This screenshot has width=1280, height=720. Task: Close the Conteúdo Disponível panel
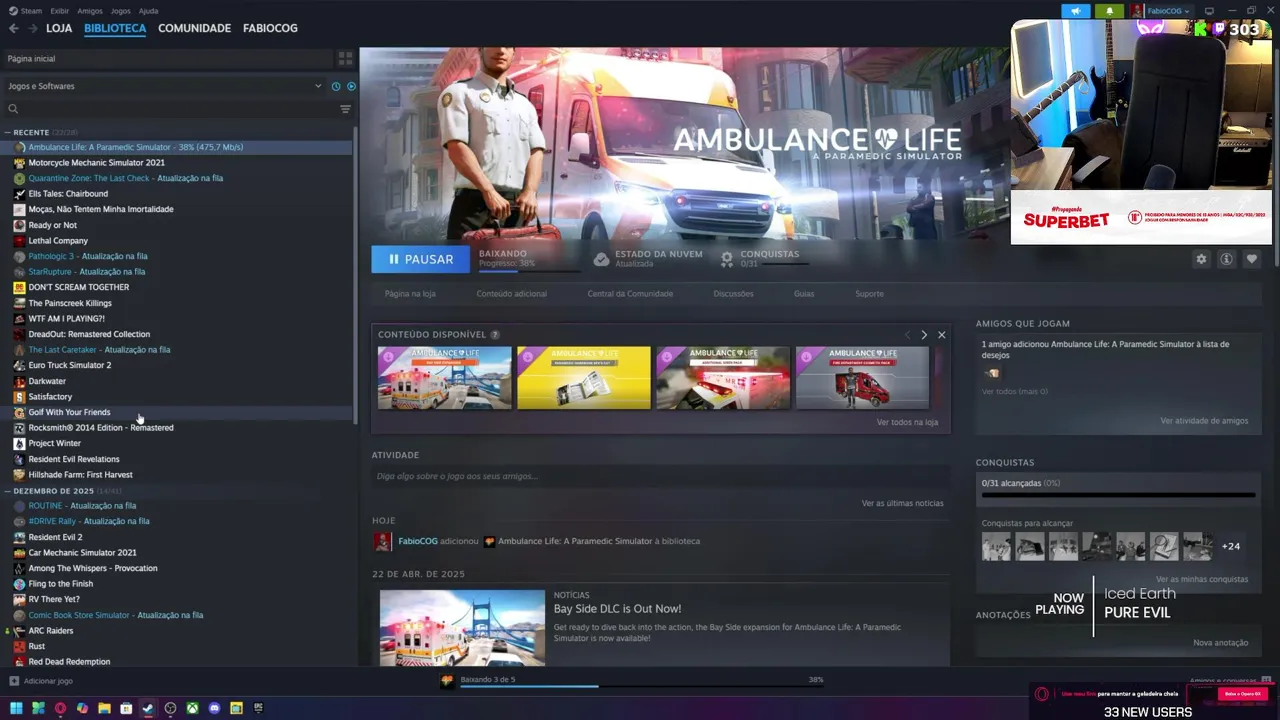coord(941,335)
